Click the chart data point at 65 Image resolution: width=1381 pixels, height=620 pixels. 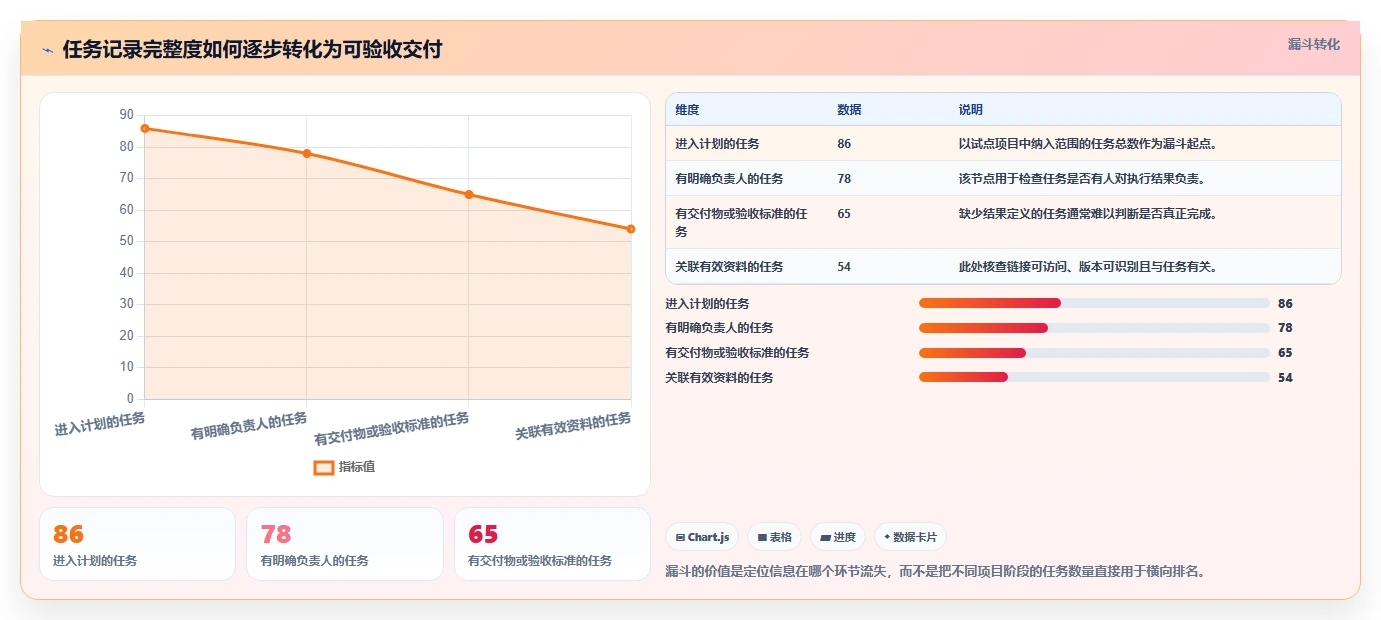click(469, 194)
